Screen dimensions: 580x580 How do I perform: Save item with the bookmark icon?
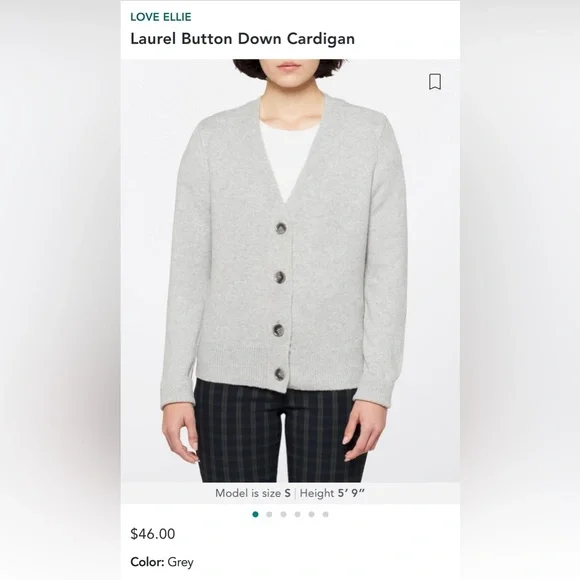[x=435, y=81]
